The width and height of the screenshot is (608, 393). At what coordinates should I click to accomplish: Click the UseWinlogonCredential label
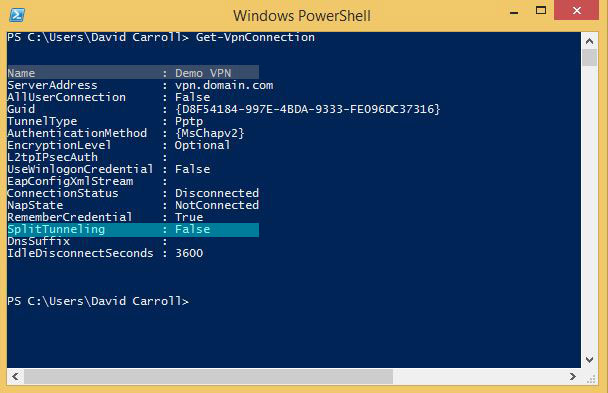pyautogui.click(x=80, y=169)
